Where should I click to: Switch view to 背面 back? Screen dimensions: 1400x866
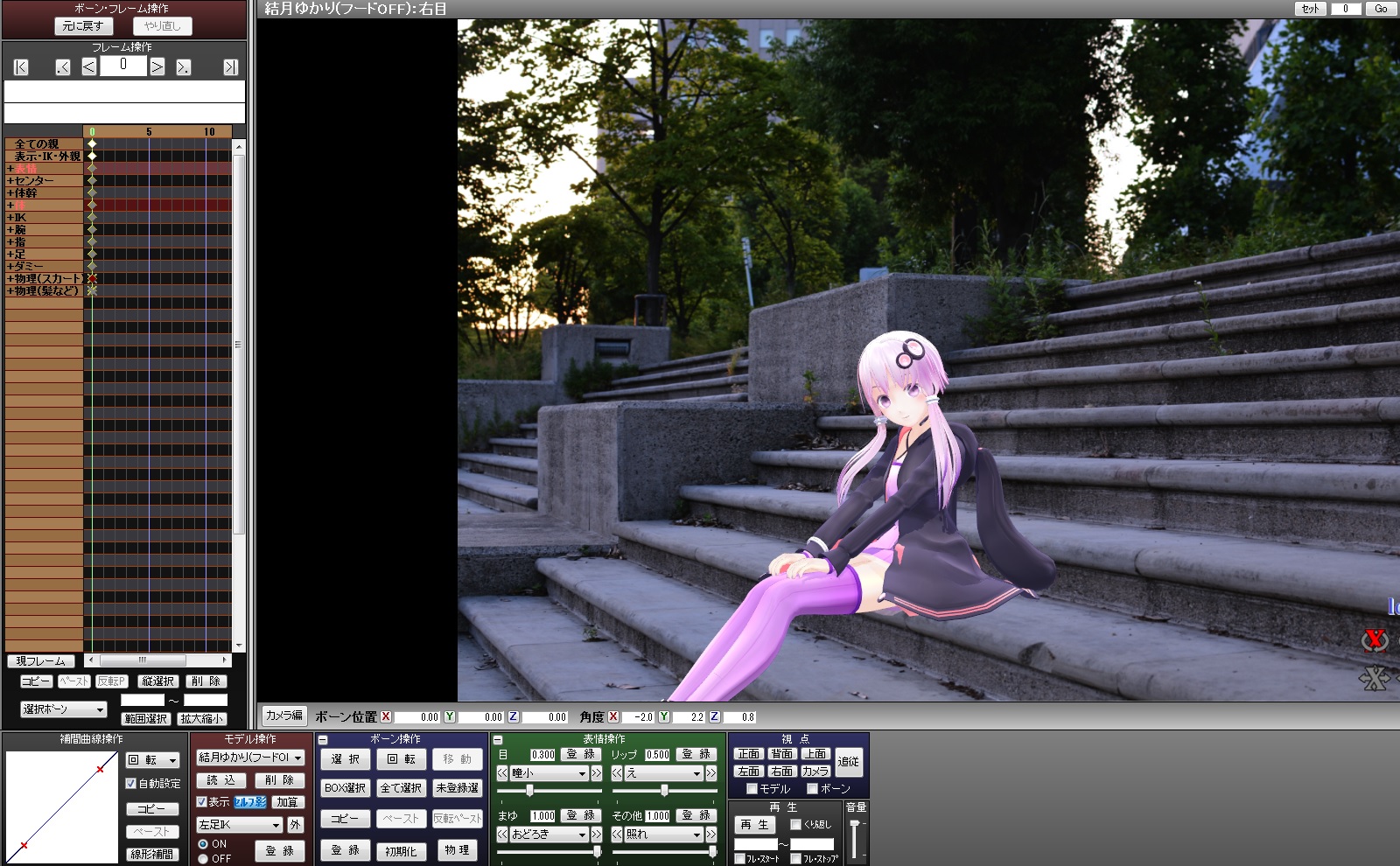click(x=781, y=754)
